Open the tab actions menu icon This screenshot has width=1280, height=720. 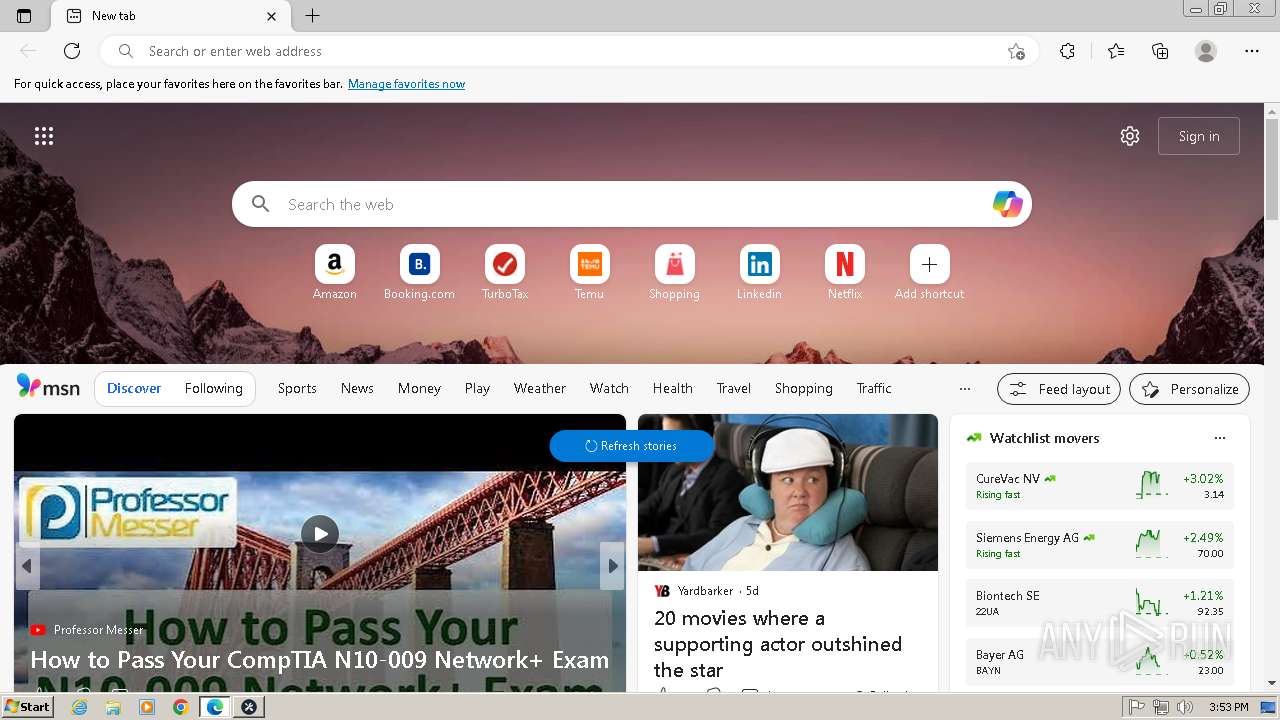pos(24,16)
